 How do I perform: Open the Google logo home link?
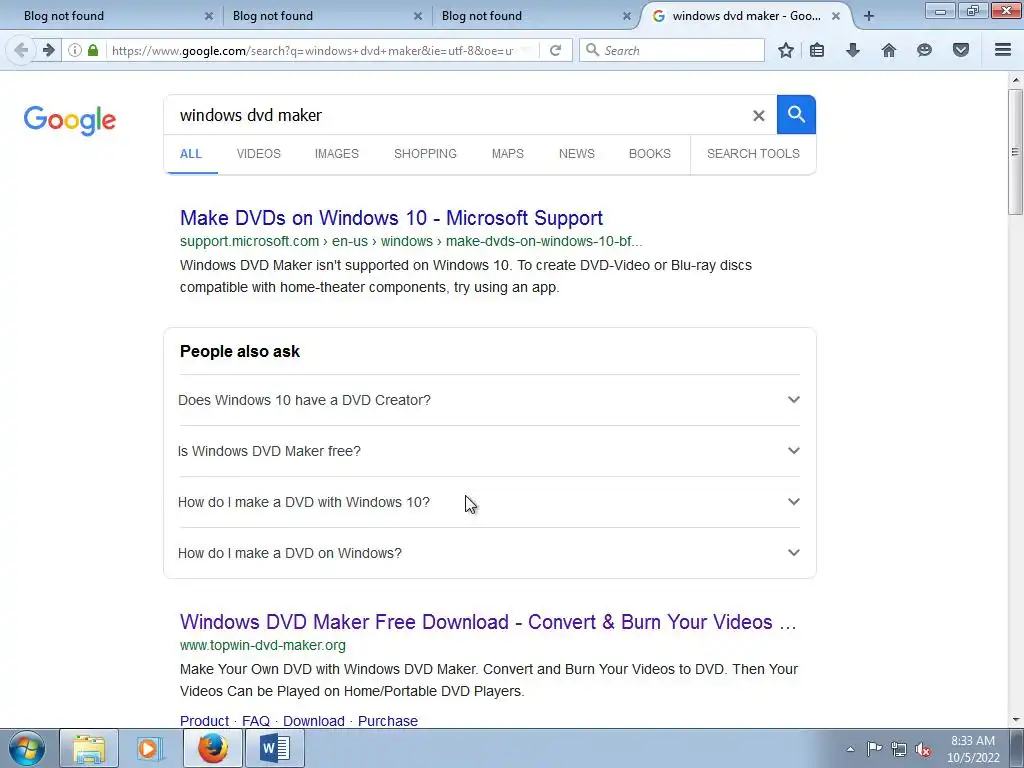click(x=70, y=120)
